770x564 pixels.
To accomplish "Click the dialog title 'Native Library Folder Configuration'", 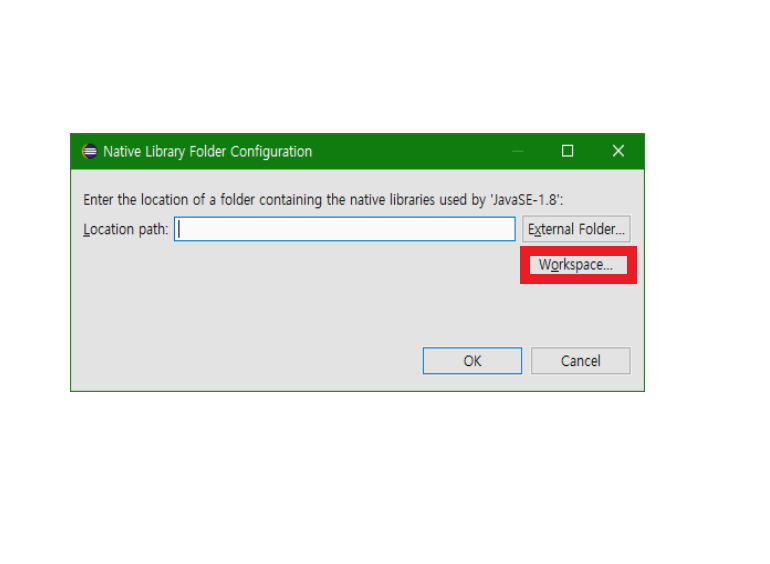I will point(207,151).
